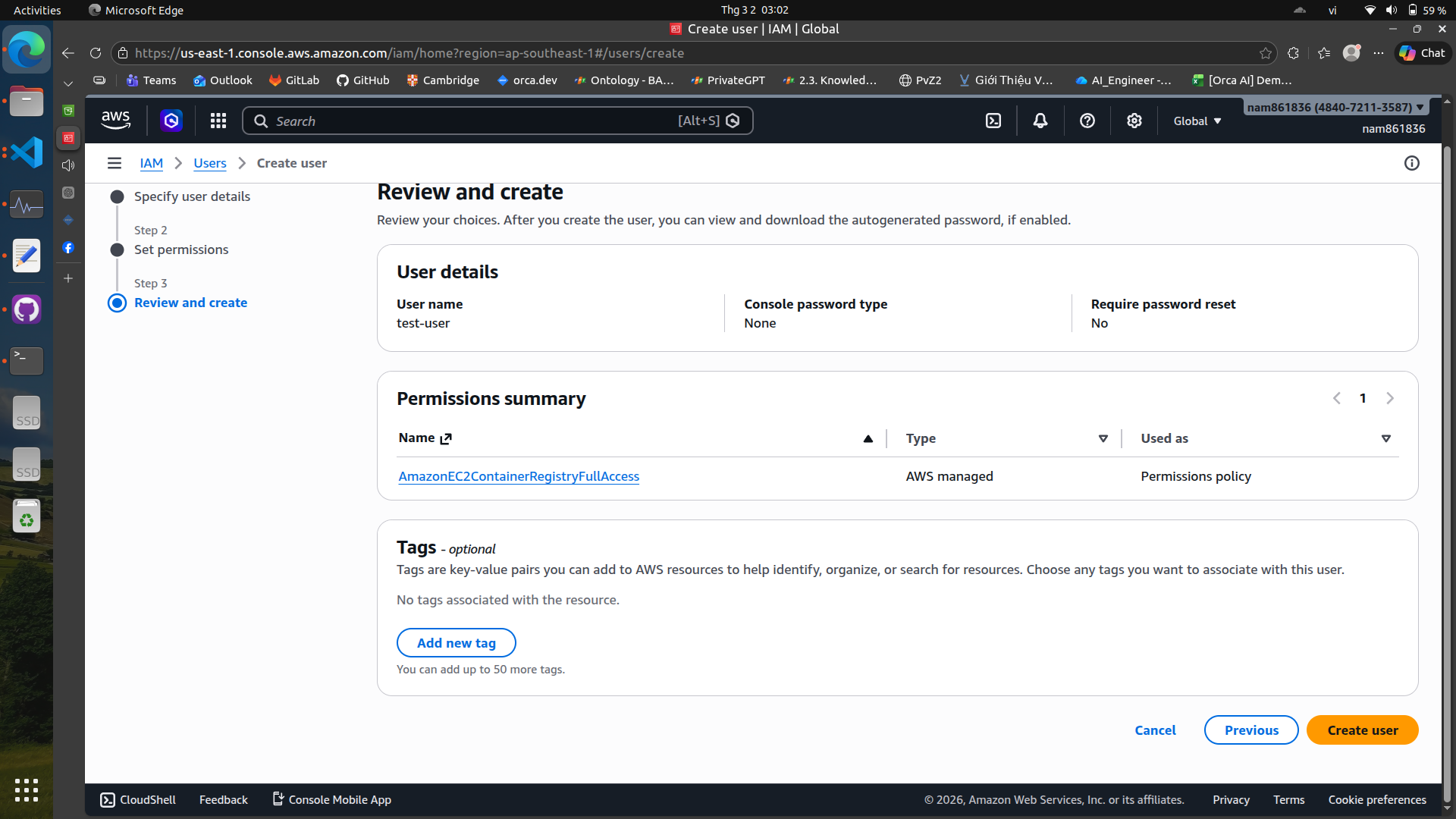Open the info panel icon
This screenshot has height=819, width=1456.
[1412, 163]
